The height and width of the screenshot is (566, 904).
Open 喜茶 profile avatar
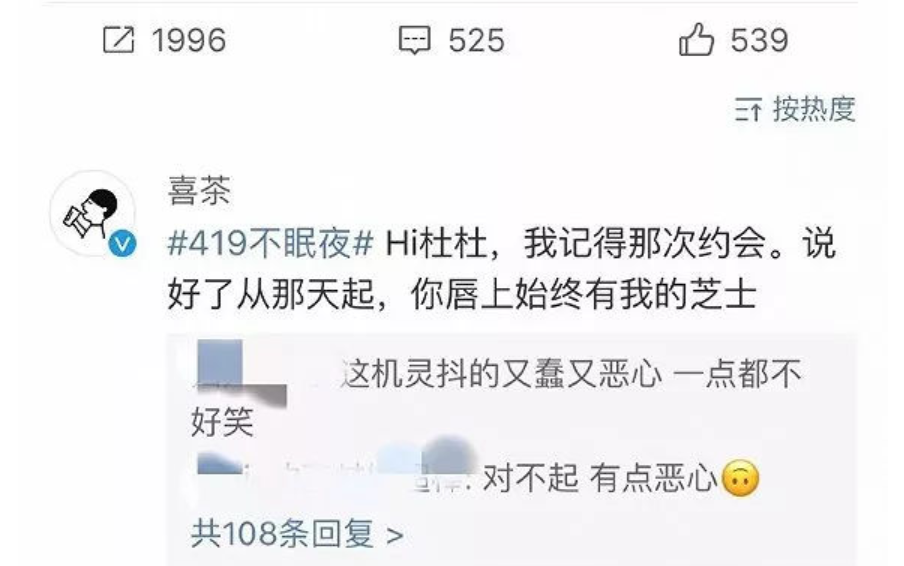[x=92, y=213]
